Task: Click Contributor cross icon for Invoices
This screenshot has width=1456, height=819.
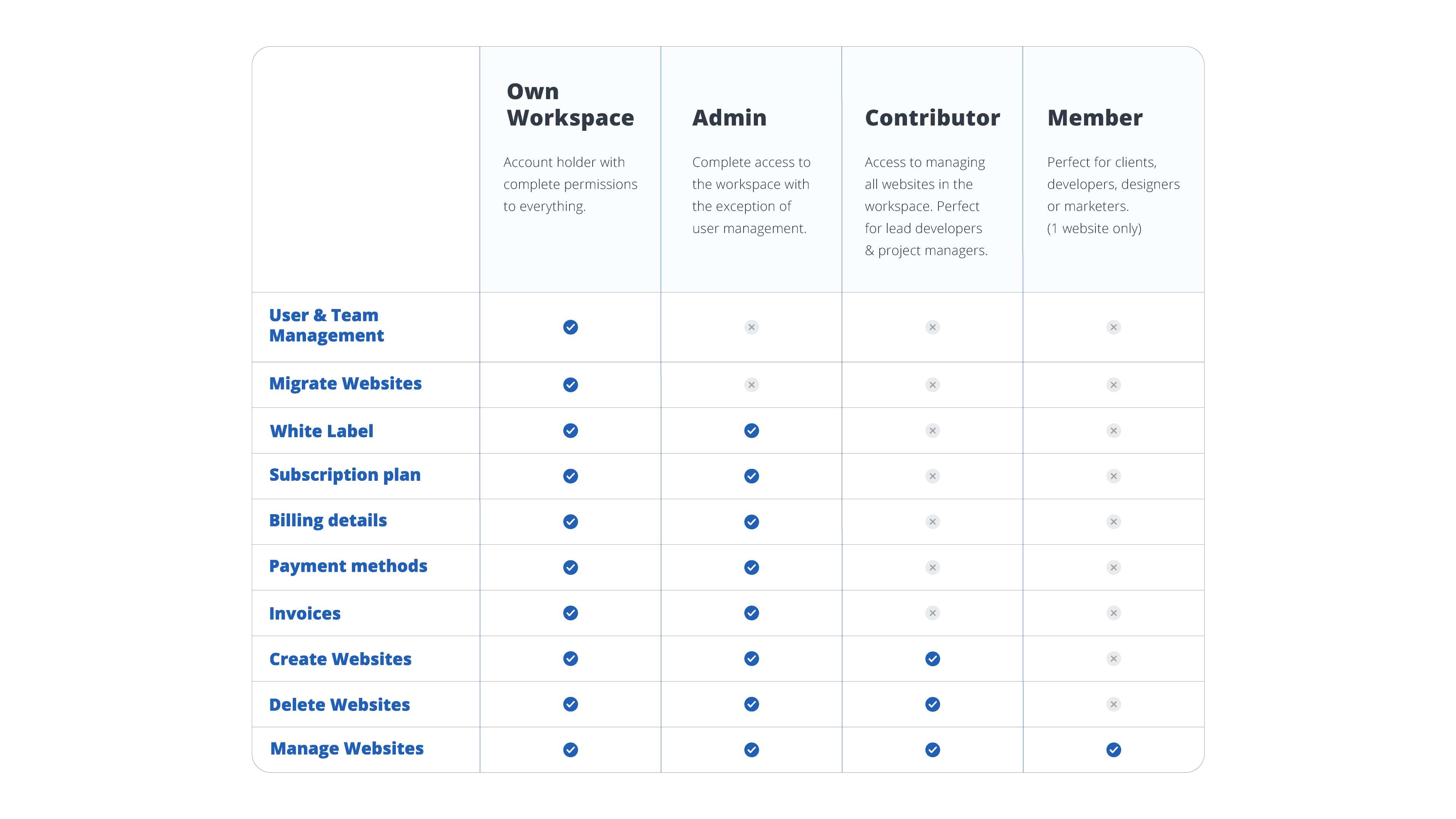Action: point(933,613)
